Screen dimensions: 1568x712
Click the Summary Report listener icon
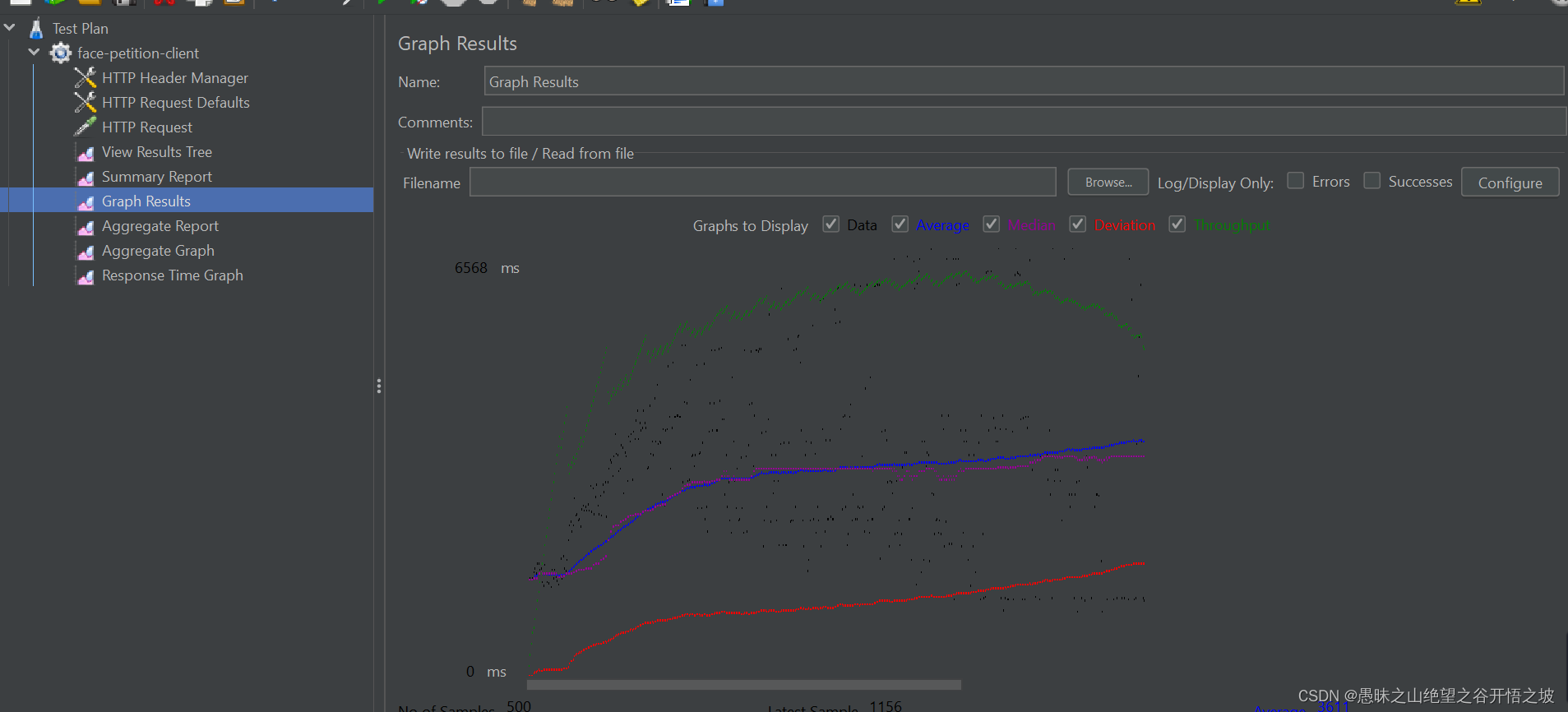tap(86, 178)
